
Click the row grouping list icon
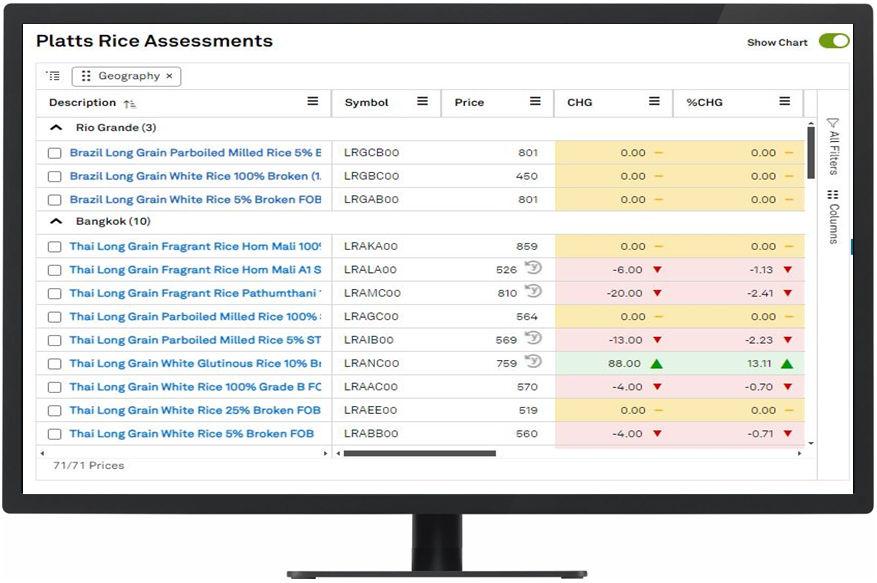coord(53,76)
